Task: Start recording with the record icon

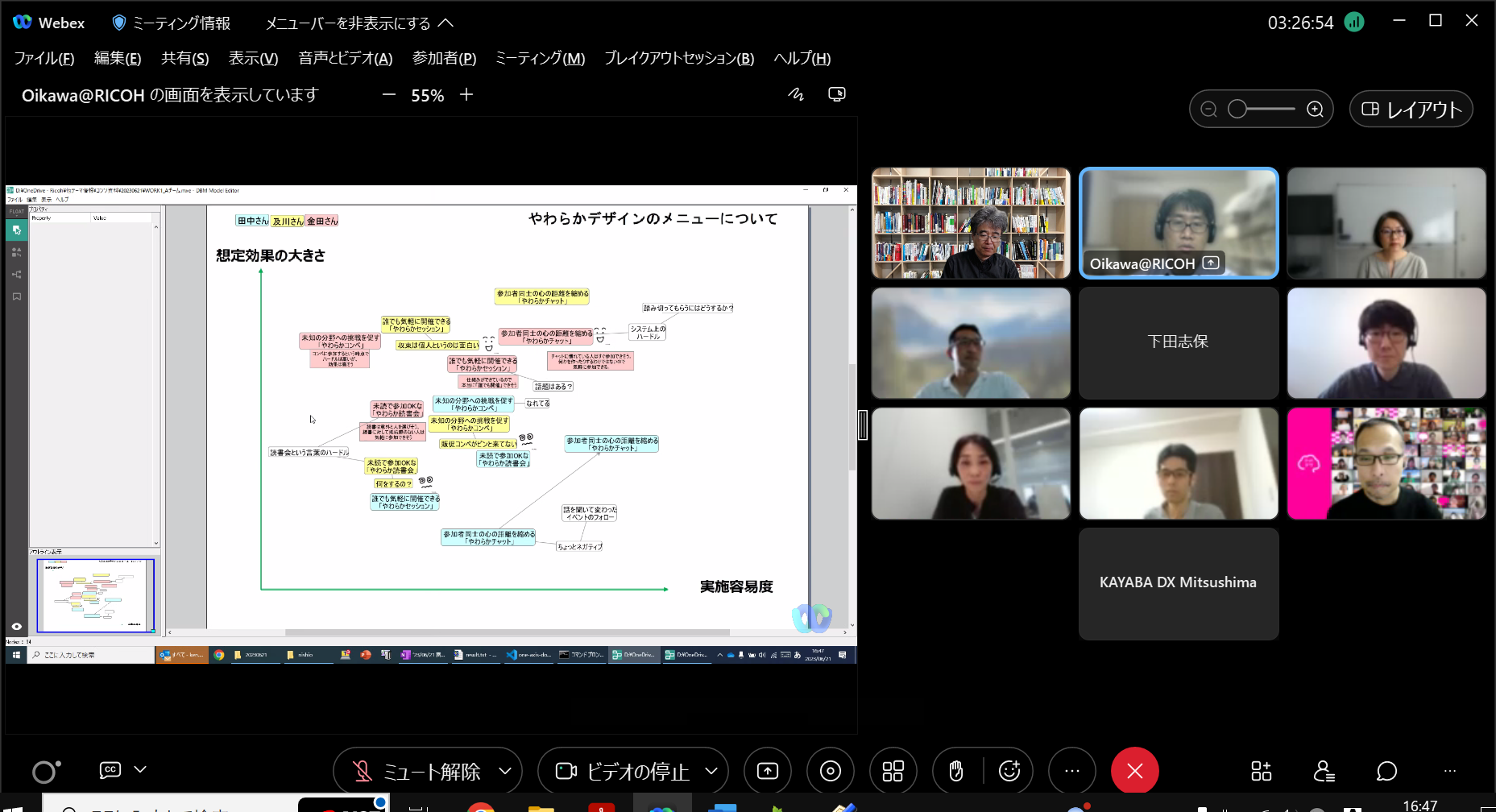Action: (830, 771)
